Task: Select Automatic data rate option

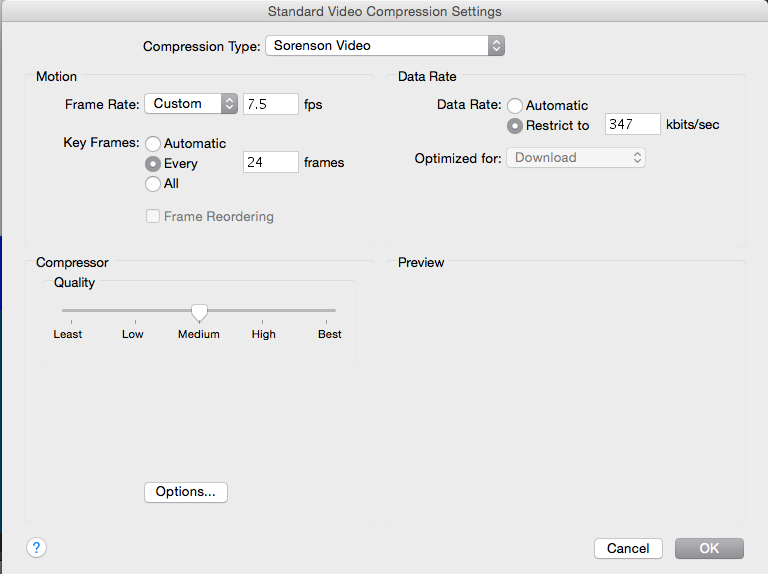Action: coord(515,105)
